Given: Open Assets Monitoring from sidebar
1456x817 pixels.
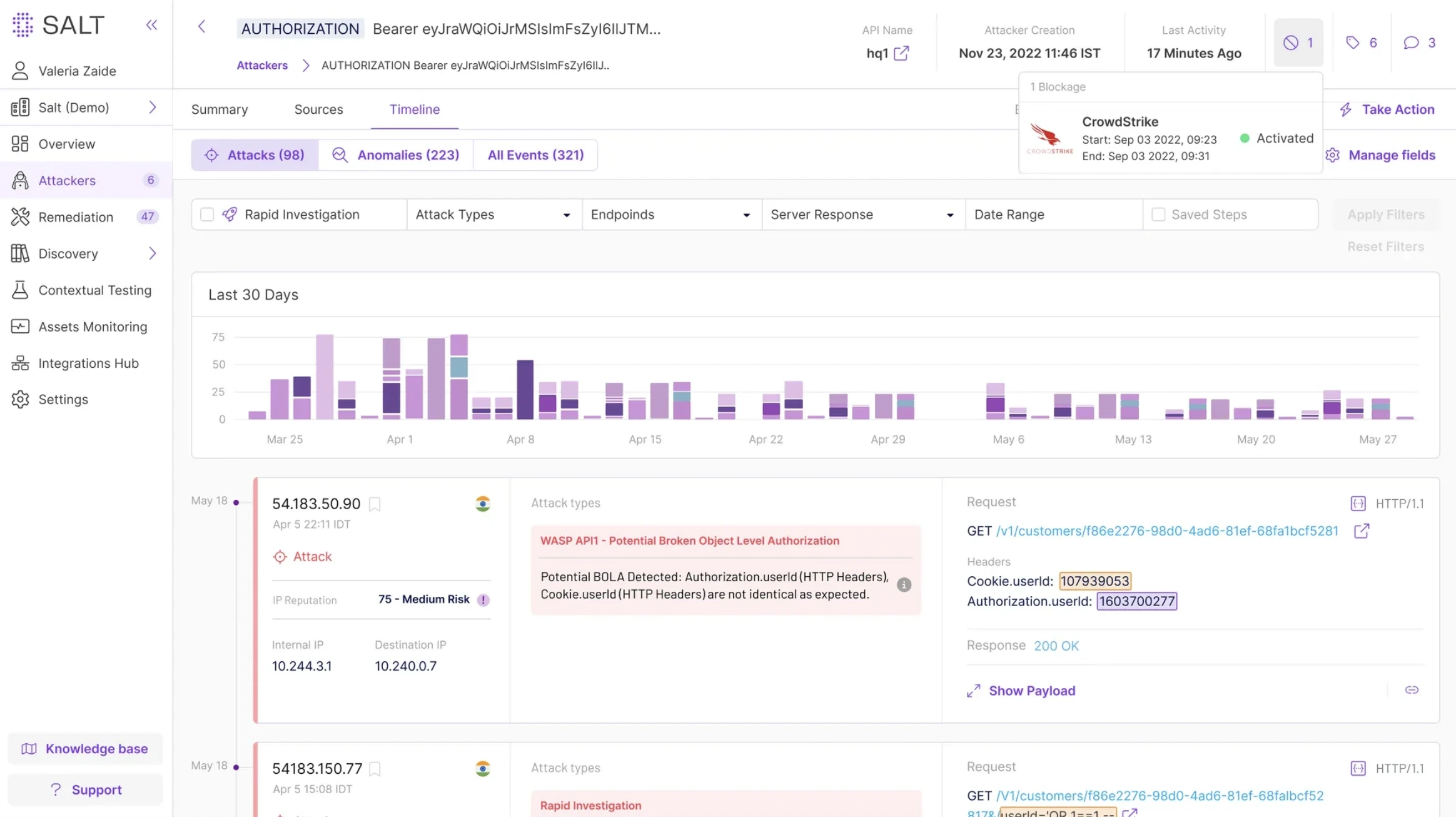Looking at the screenshot, I should coord(92,327).
